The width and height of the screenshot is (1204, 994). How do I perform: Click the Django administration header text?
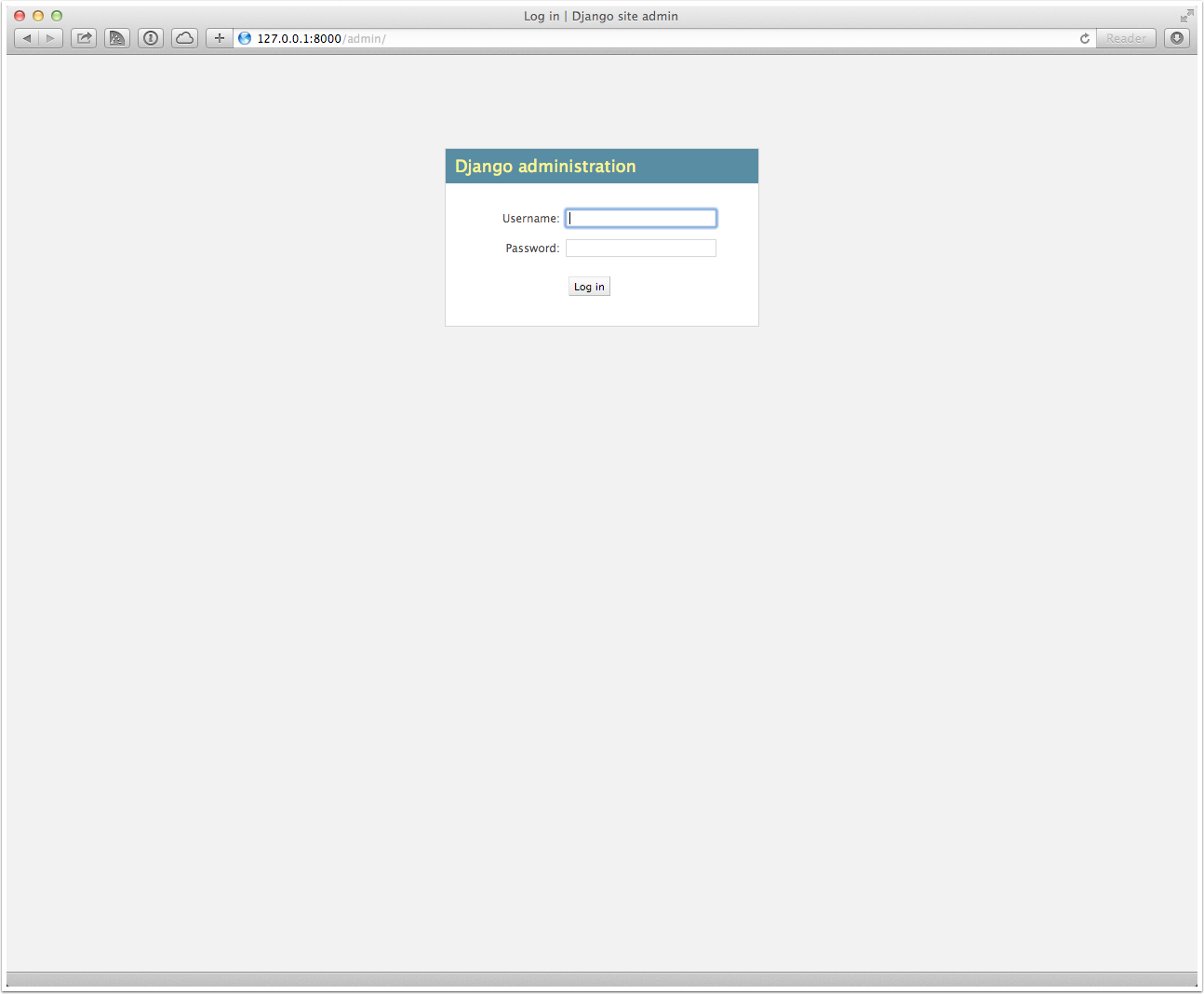pyautogui.click(x=545, y=167)
